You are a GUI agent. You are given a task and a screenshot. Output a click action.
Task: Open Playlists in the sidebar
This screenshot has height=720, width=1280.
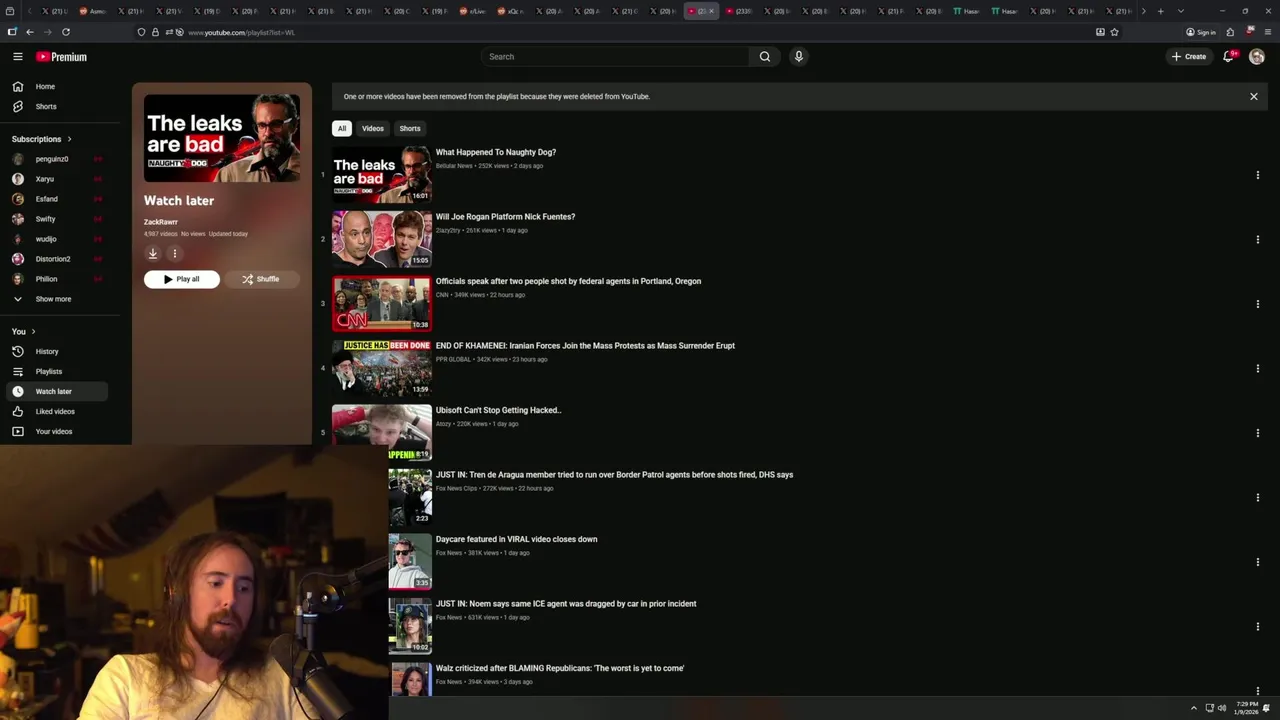click(x=56, y=372)
